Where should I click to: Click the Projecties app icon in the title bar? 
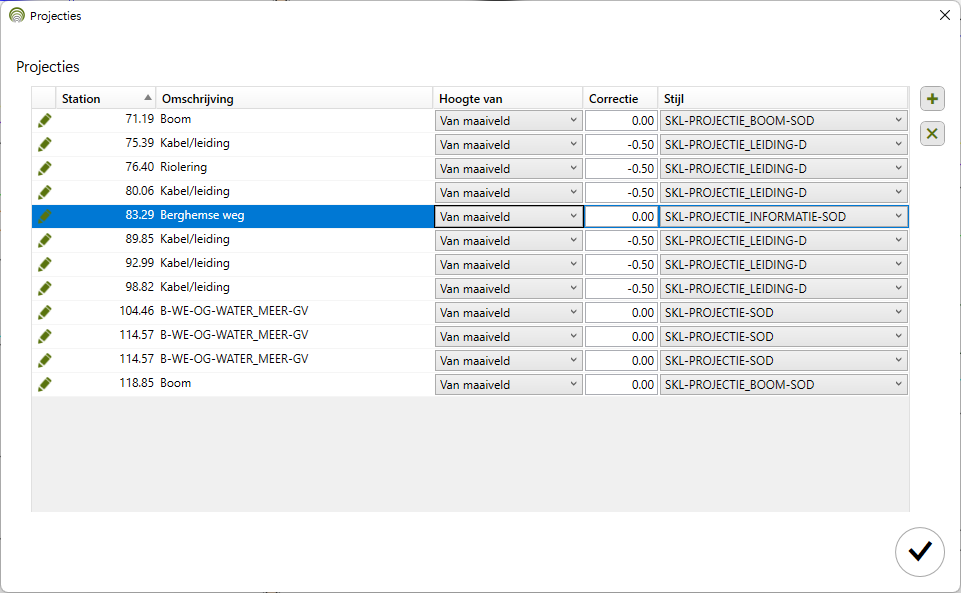click(17, 15)
